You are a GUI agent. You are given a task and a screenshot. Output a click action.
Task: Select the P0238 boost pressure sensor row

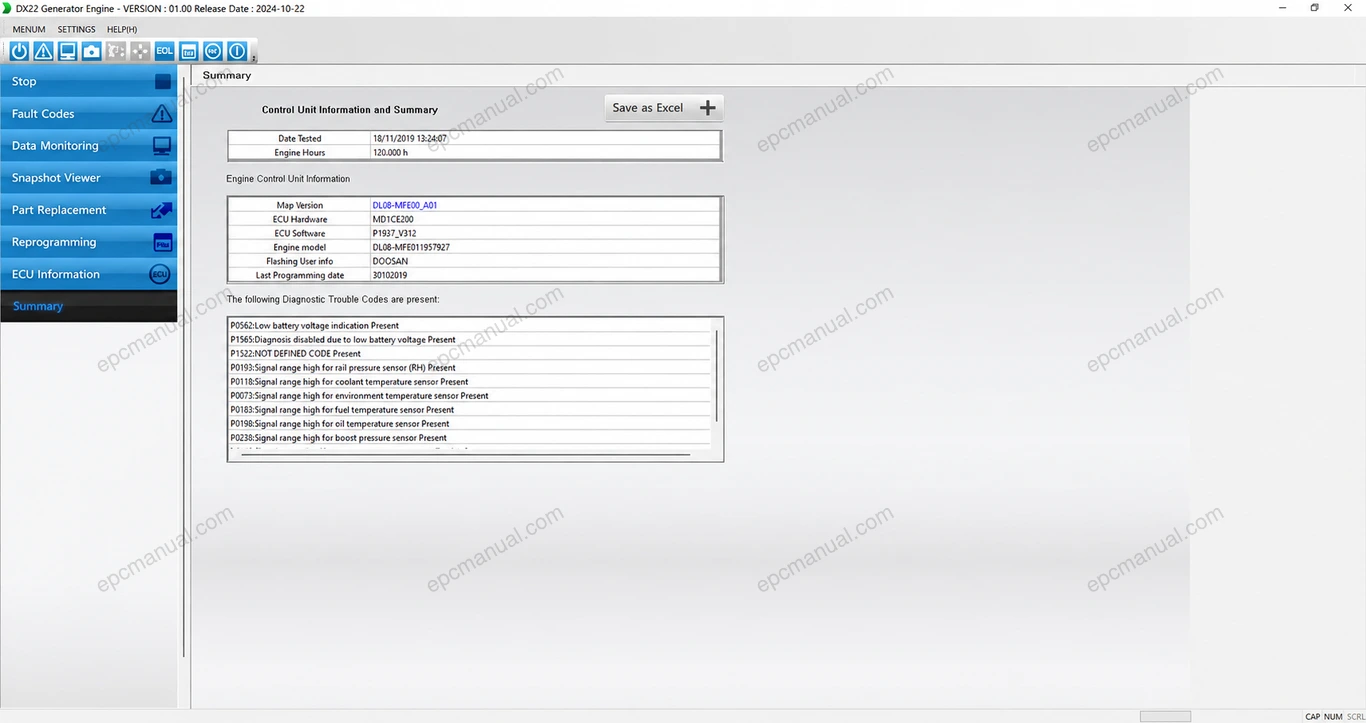click(x=470, y=437)
